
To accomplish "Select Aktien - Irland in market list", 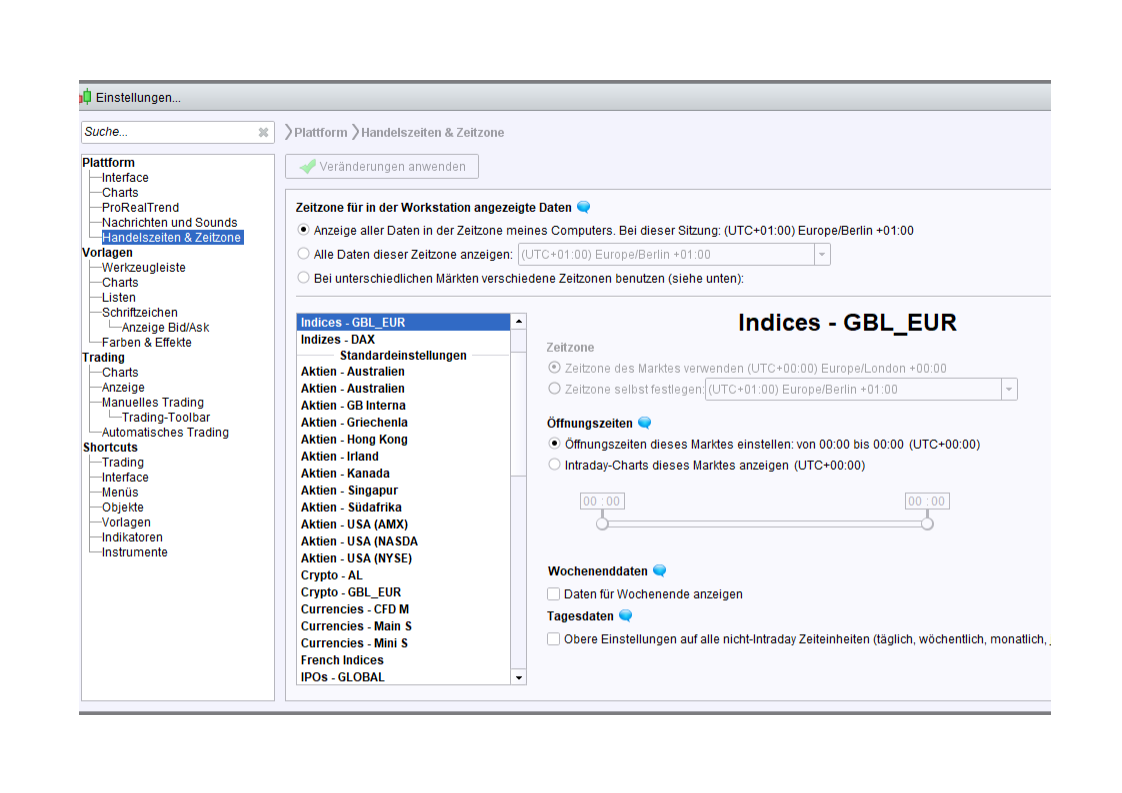I will click(404, 457).
